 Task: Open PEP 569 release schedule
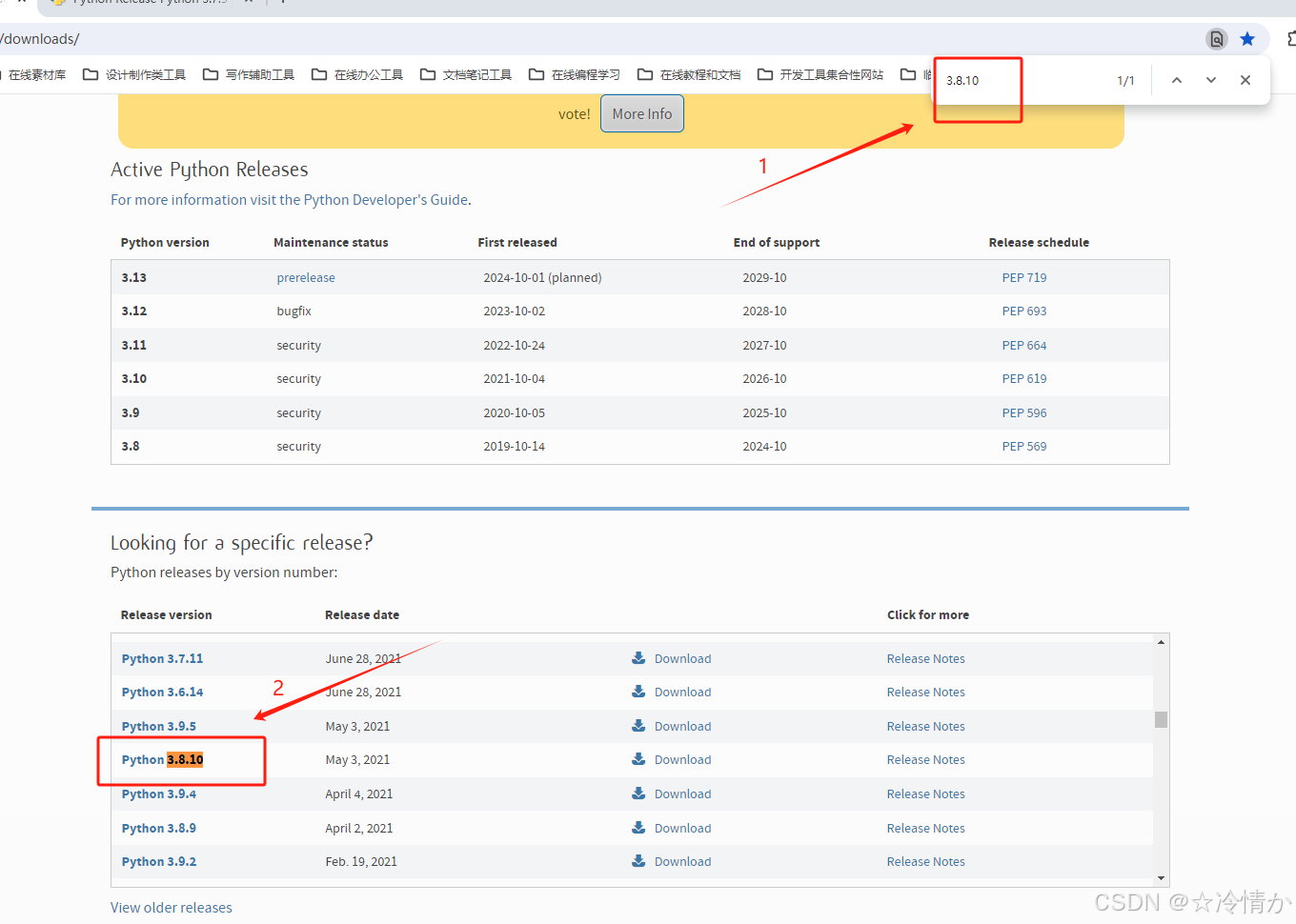(x=1024, y=447)
